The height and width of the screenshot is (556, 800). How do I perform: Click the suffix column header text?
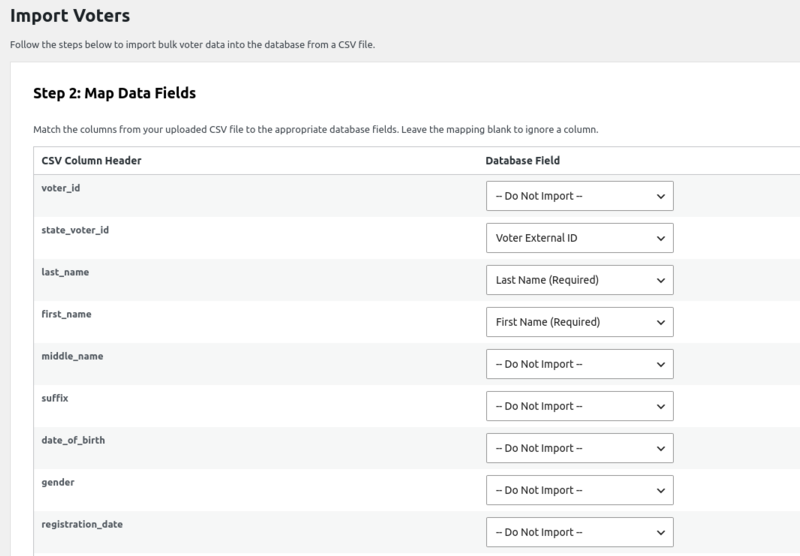point(55,398)
